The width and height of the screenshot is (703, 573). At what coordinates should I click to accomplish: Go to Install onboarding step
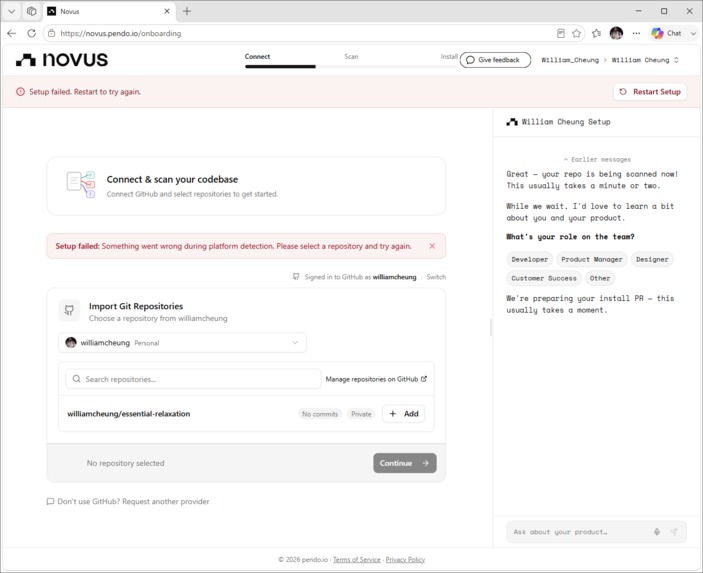449,56
